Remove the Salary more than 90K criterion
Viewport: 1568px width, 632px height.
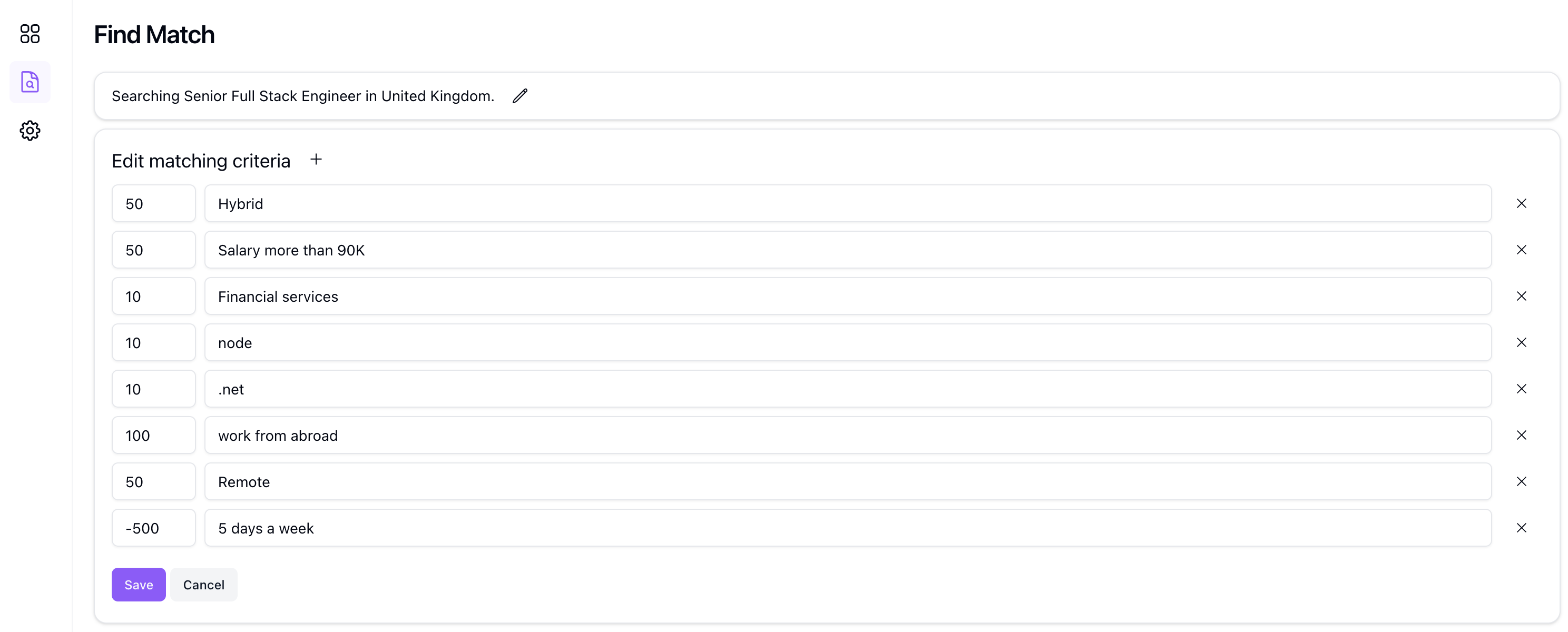click(x=1521, y=250)
